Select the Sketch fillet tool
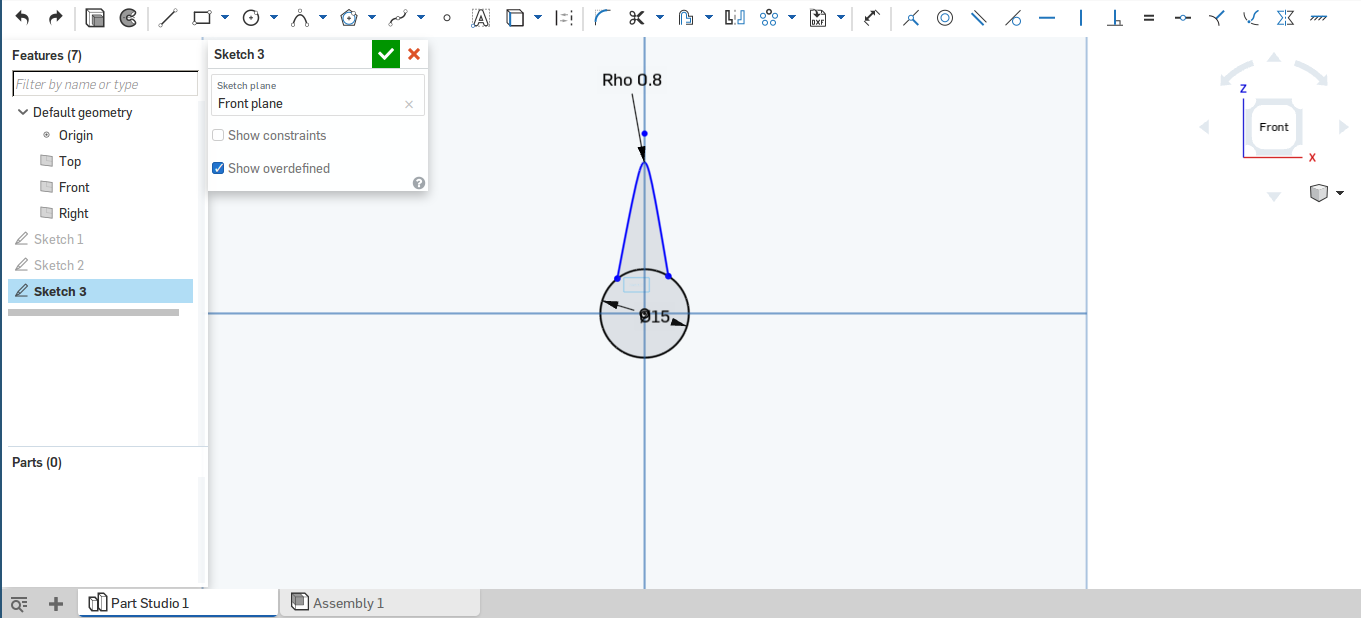1361x618 pixels. [x=603, y=17]
